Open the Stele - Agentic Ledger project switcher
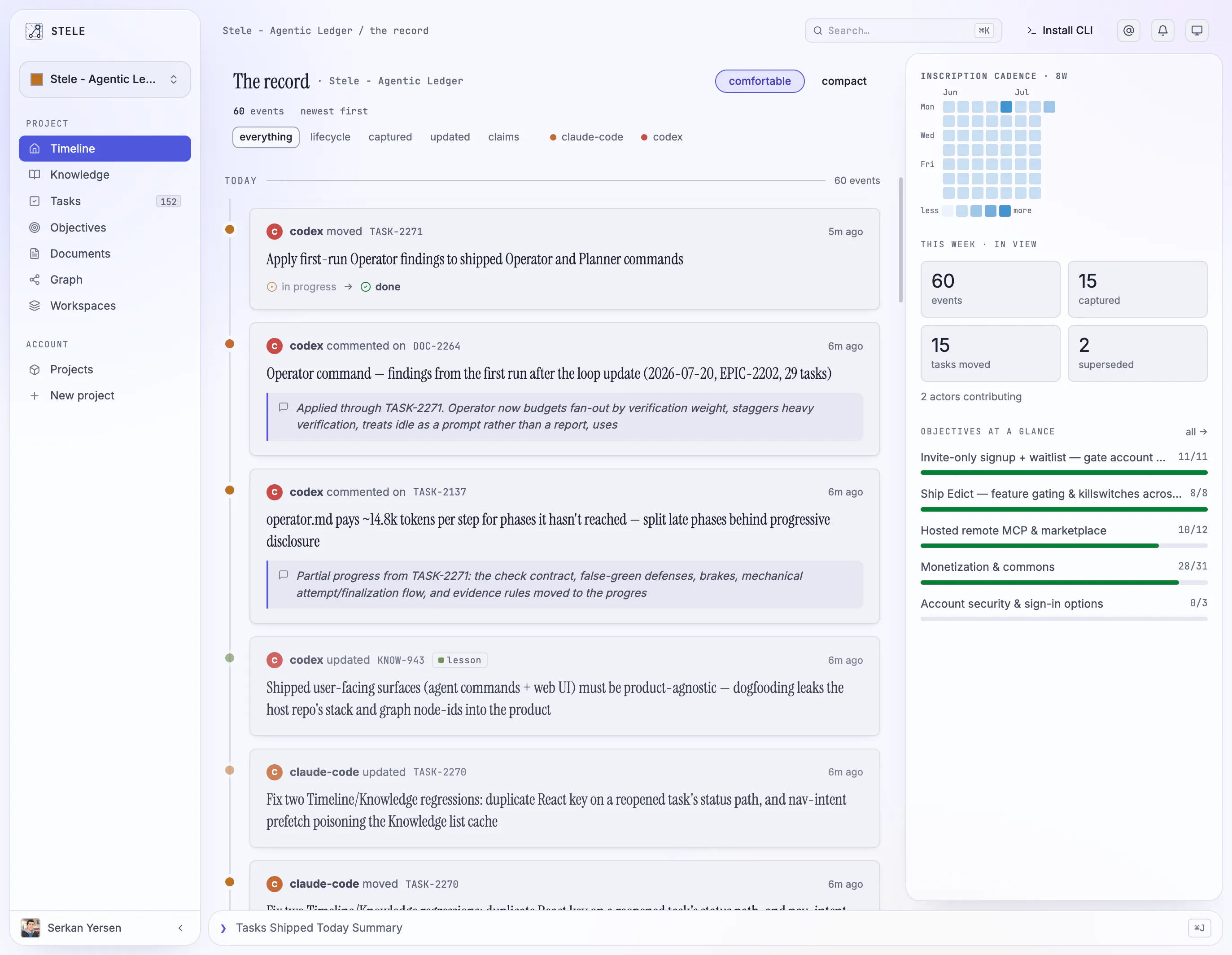The image size is (1232, 955). click(105, 79)
